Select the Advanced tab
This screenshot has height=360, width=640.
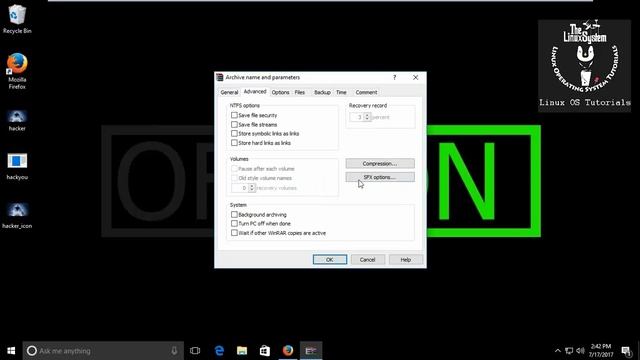click(255, 92)
